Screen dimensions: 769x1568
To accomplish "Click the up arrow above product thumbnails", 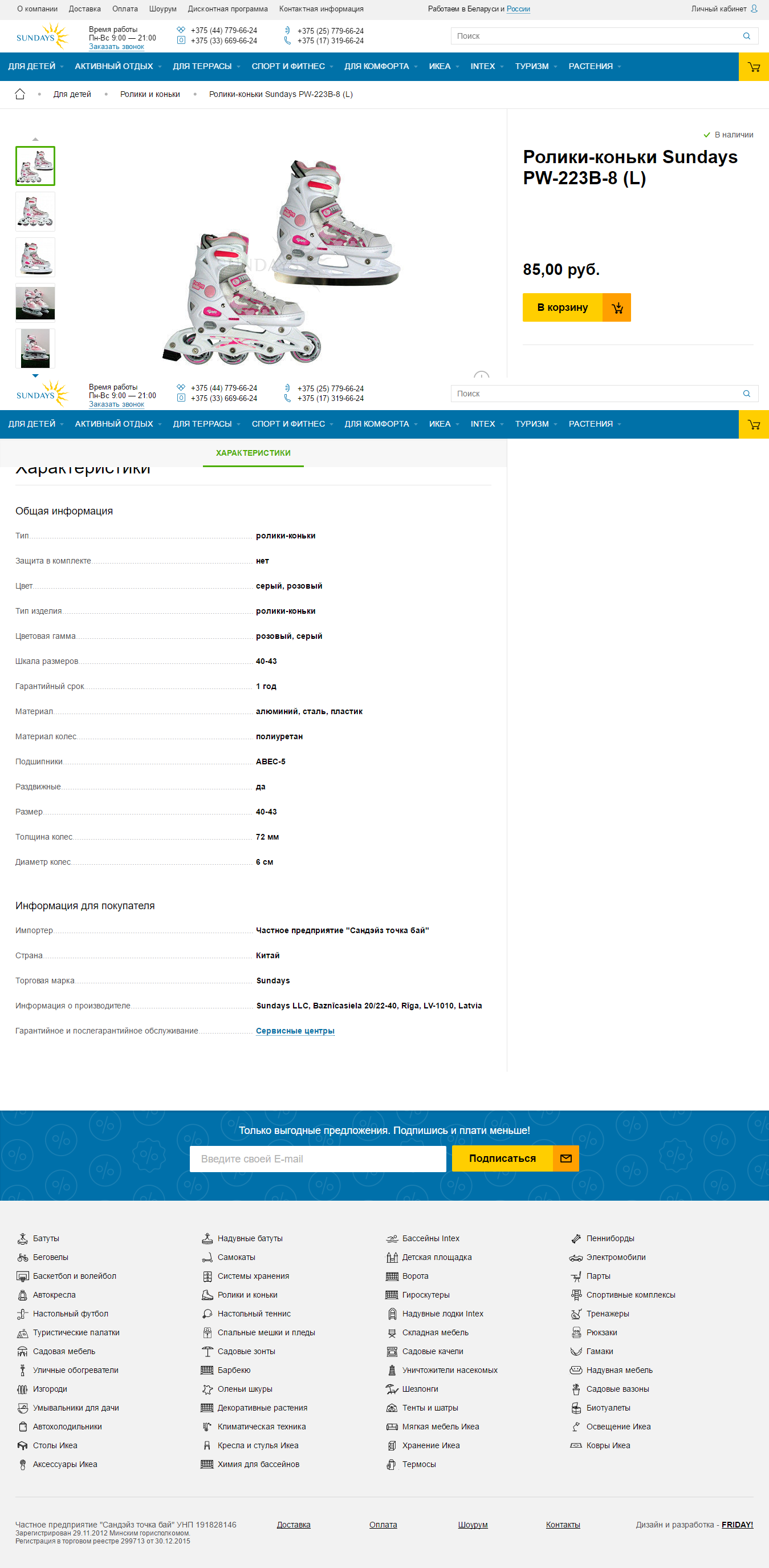I will coord(35,139).
